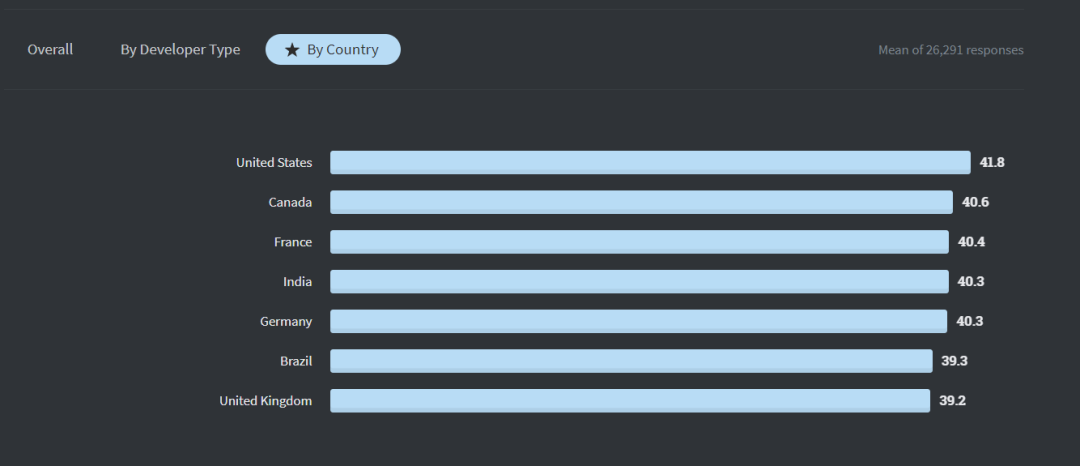Click the United States bar
The image size is (1080, 466).
click(x=650, y=162)
